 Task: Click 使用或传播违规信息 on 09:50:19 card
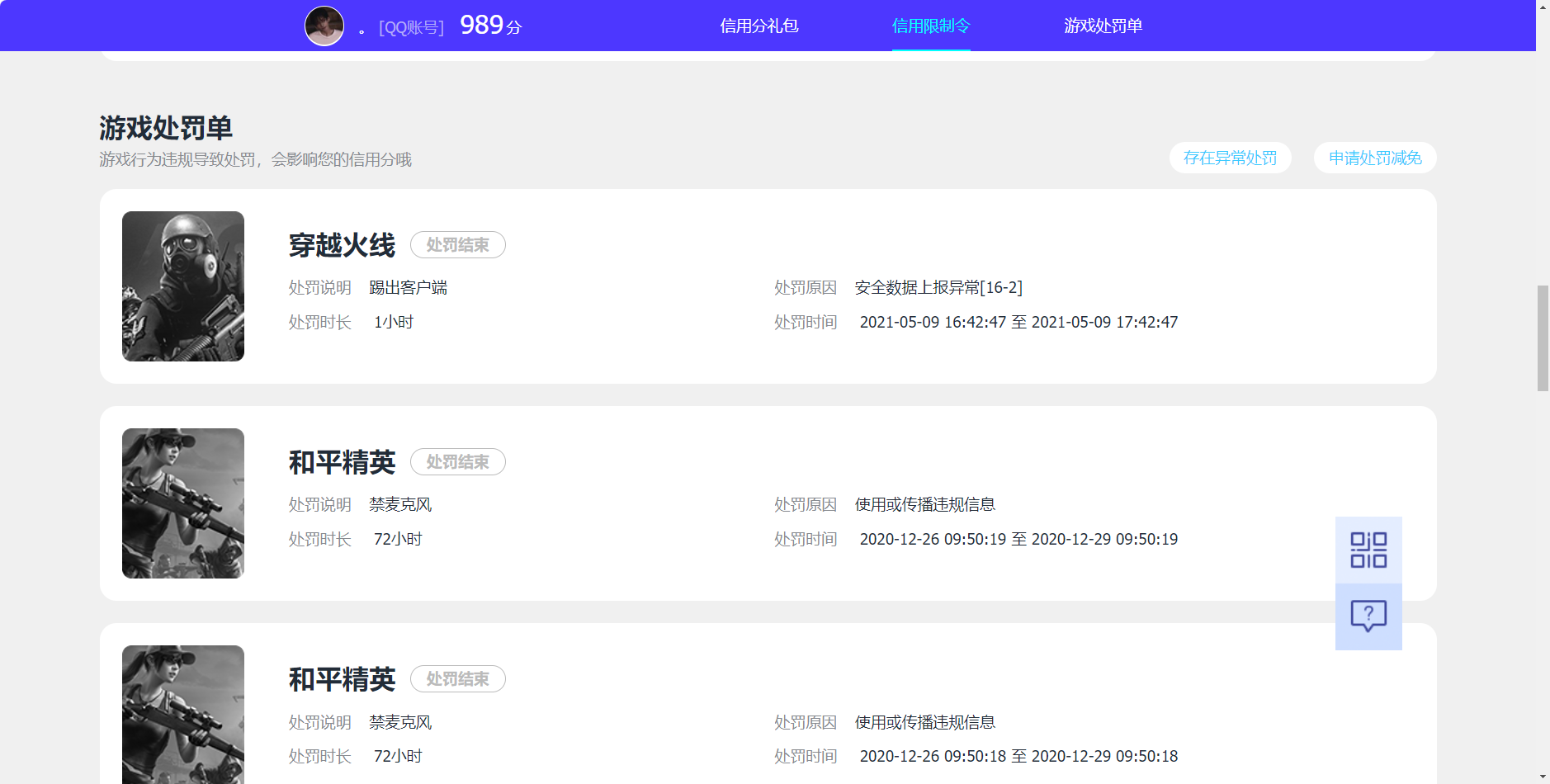(925, 504)
